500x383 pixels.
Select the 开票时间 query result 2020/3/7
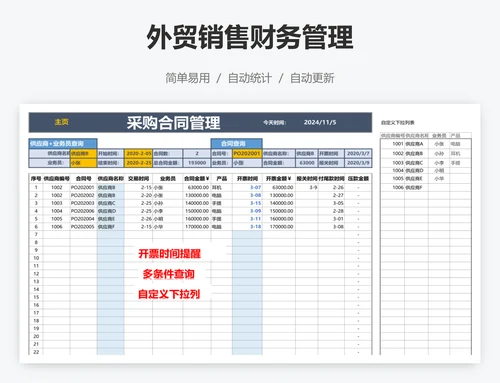click(358, 154)
